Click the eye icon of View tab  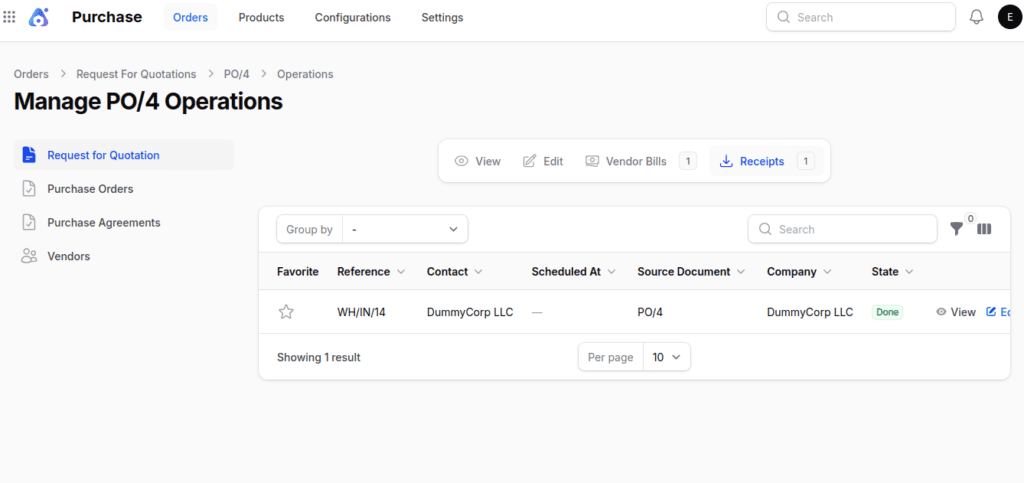click(462, 161)
